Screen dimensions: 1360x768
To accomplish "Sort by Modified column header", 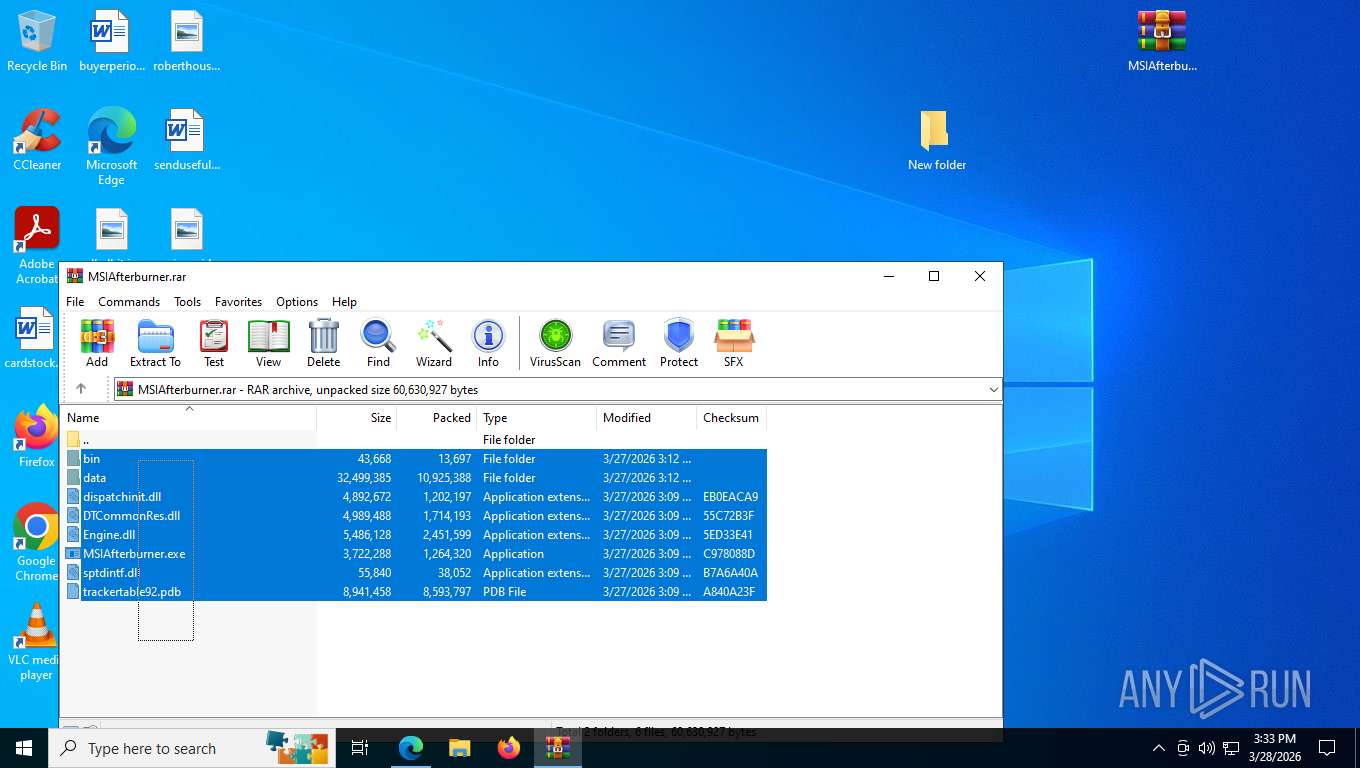I will pyautogui.click(x=647, y=417).
